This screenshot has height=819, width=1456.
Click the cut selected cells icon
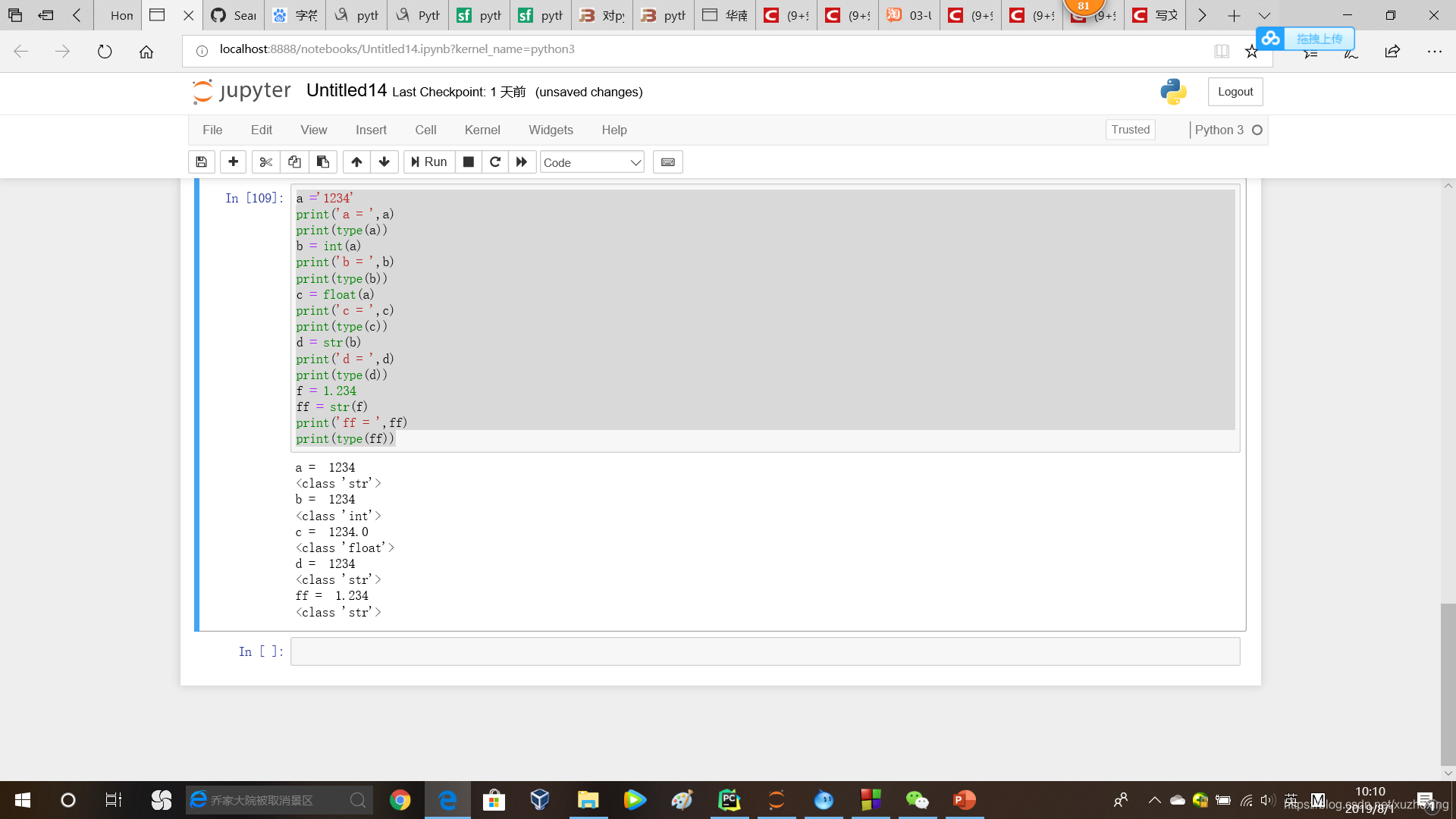point(265,161)
